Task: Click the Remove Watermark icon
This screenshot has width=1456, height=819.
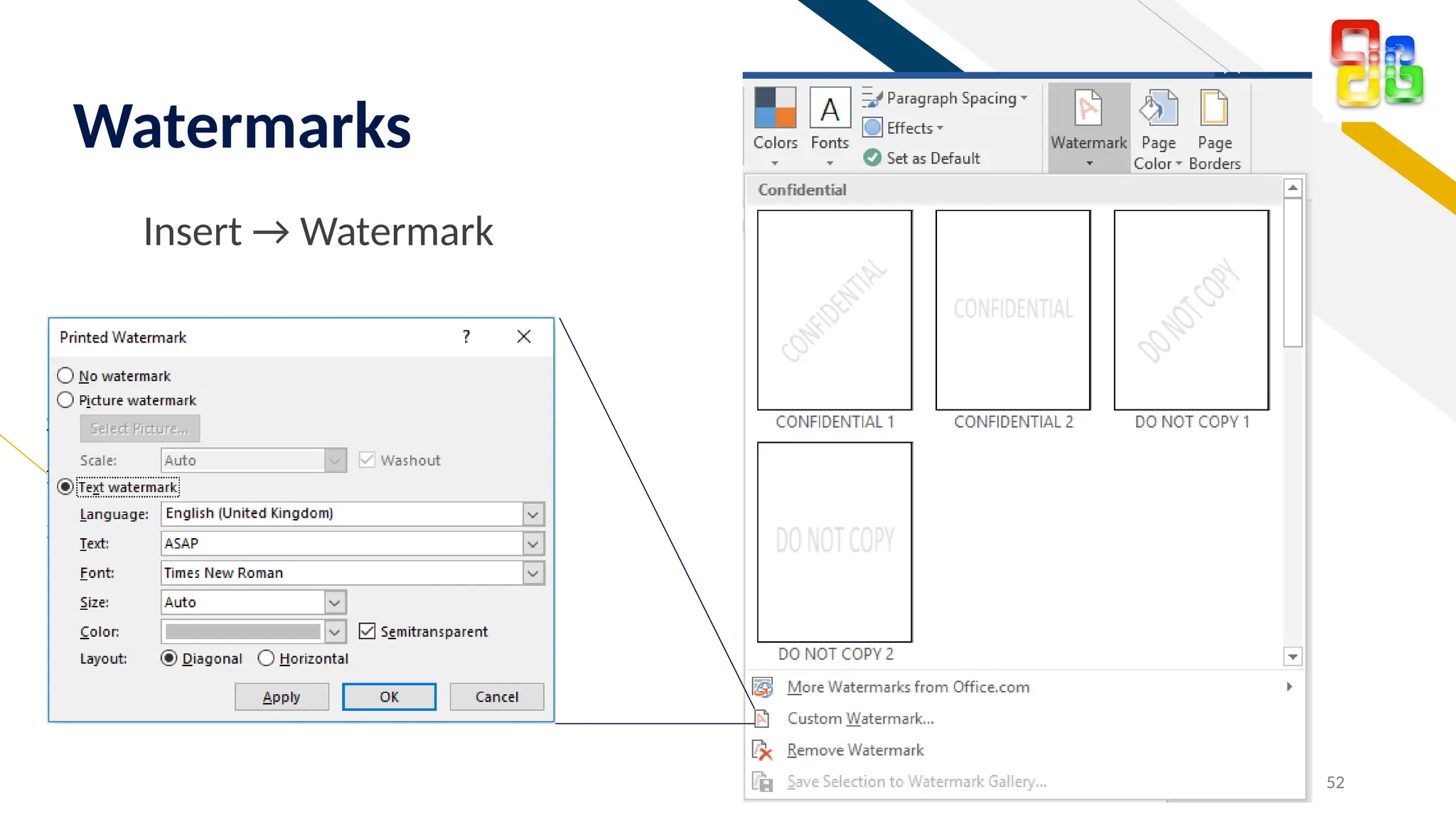Action: [762, 750]
